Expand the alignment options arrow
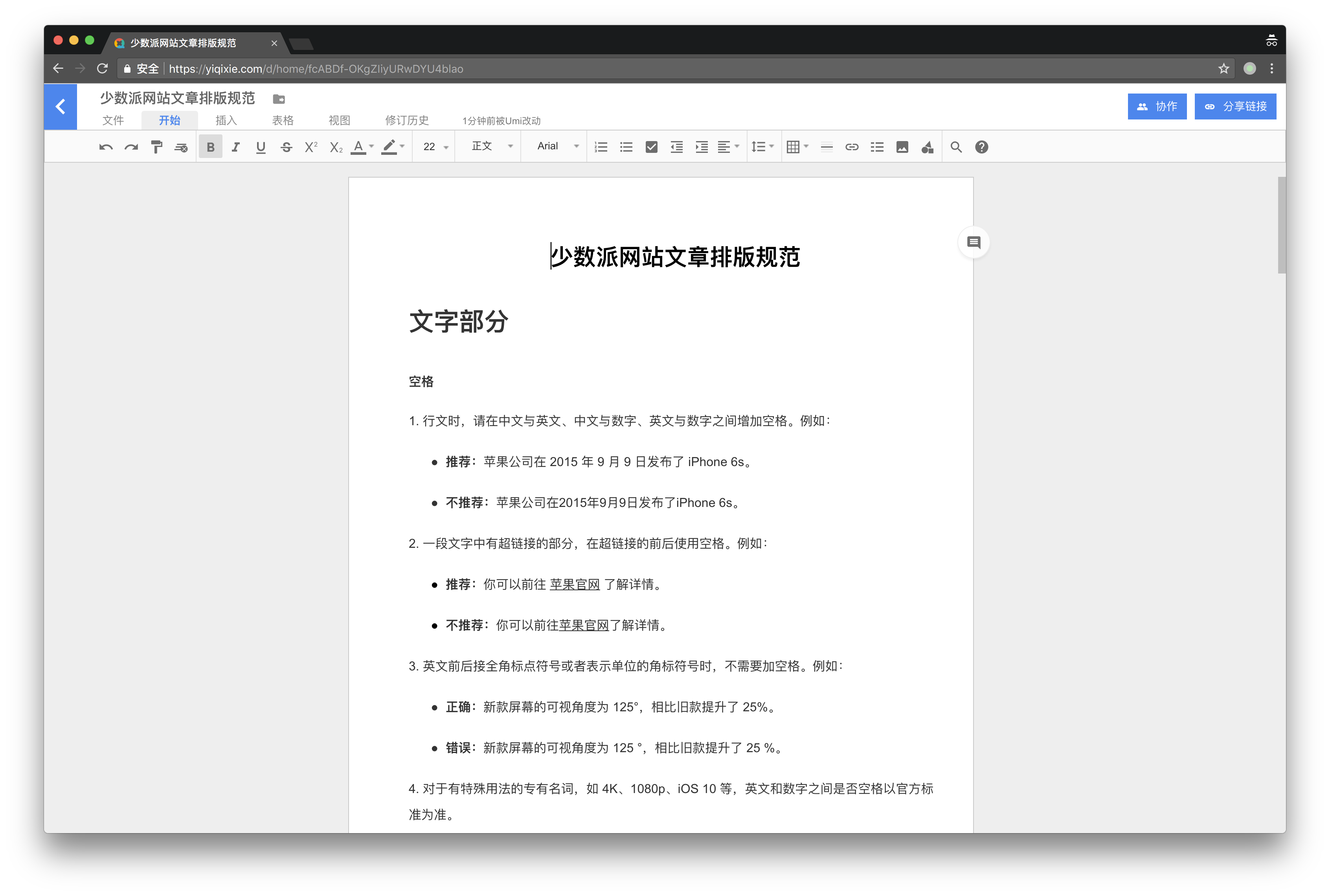This screenshot has width=1330, height=896. click(737, 147)
